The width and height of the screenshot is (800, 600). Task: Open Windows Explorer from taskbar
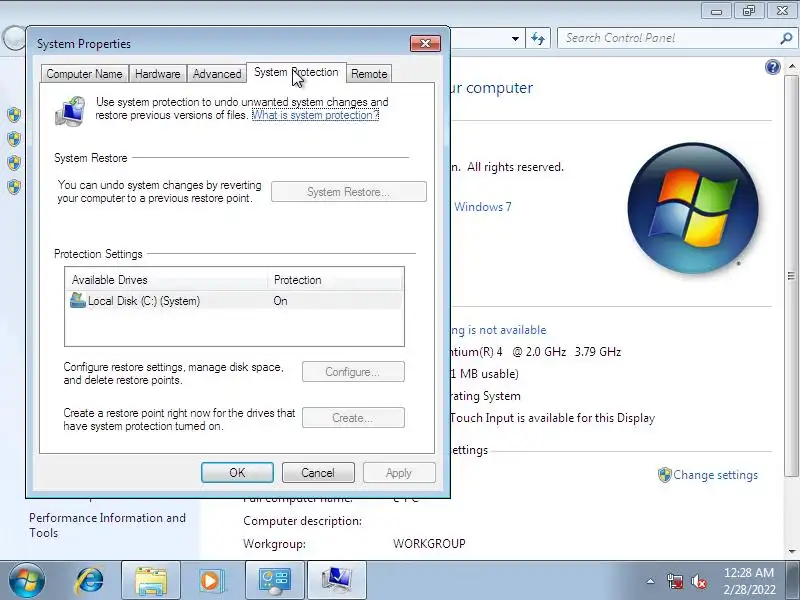click(x=151, y=581)
